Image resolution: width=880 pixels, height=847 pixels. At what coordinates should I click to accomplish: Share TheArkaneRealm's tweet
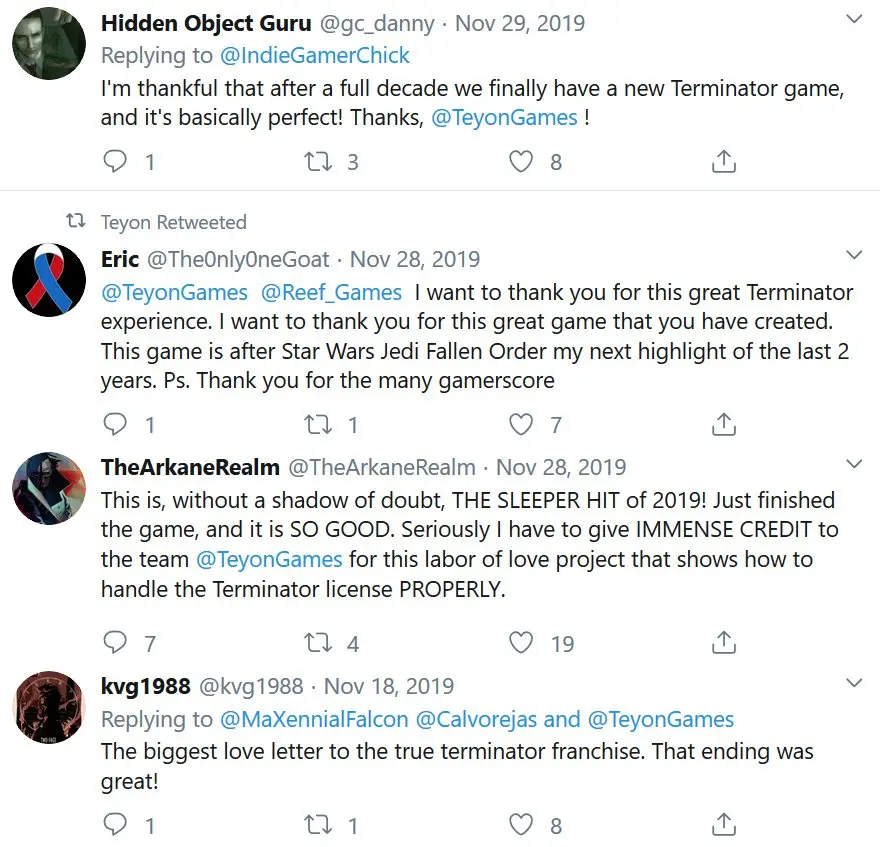[x=724, y=642]
